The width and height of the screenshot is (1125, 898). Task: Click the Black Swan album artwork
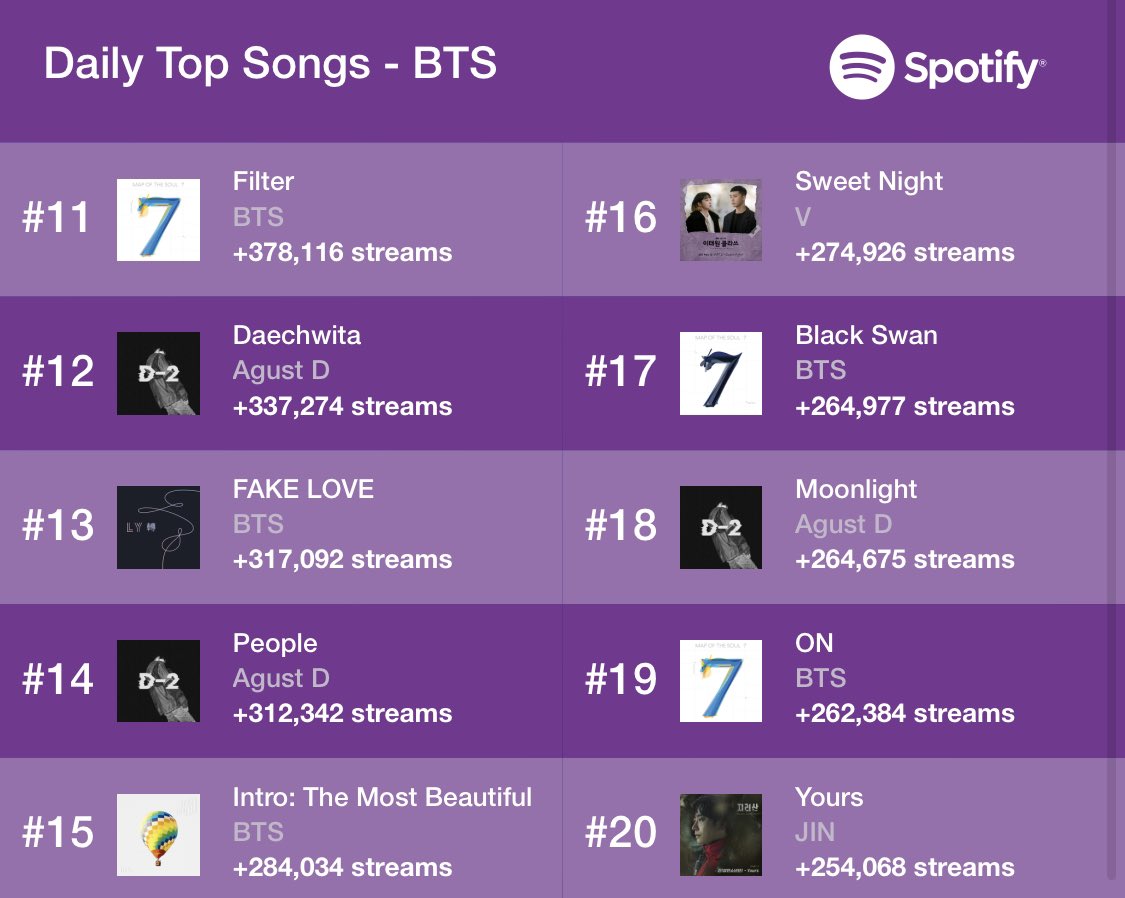pyautogui.click(x=721, y=374)
